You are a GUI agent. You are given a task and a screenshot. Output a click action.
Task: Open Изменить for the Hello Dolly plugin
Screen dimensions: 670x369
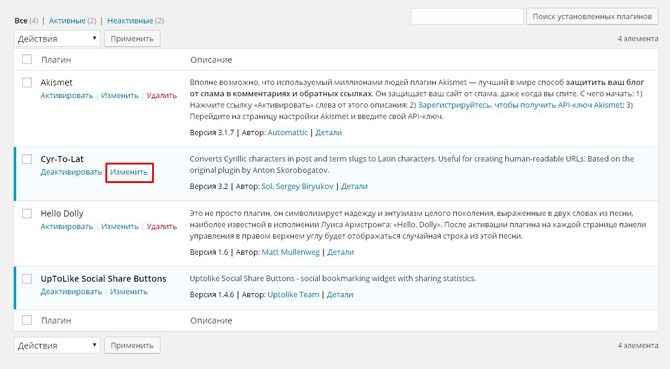click(x=120, y=226)
